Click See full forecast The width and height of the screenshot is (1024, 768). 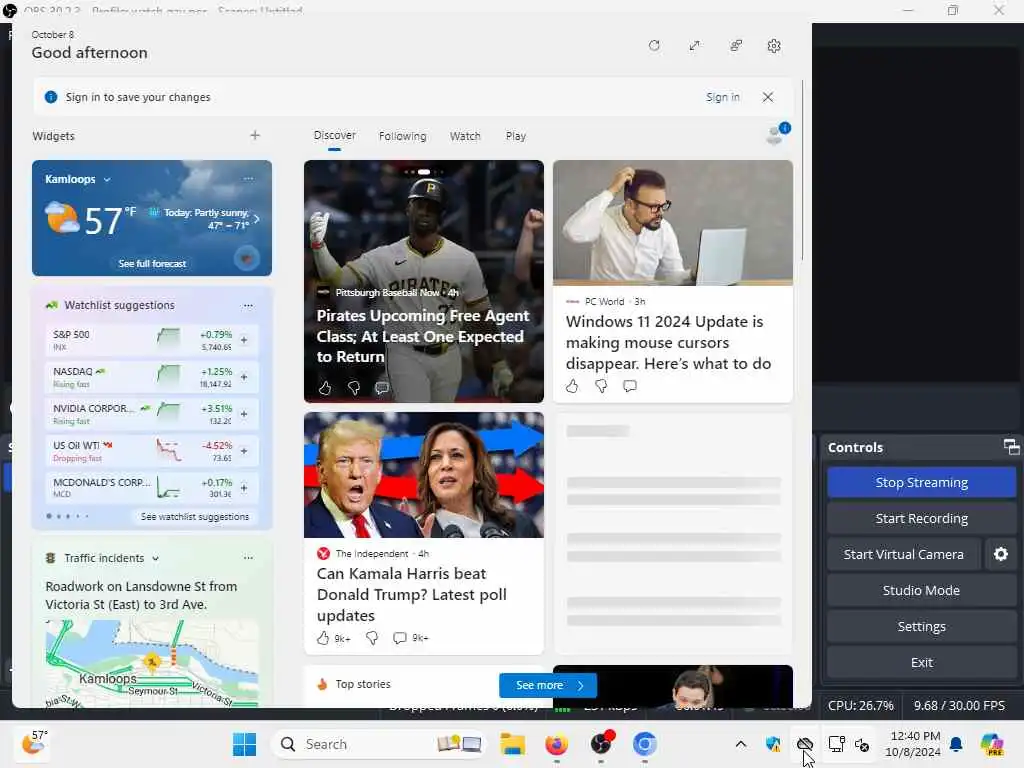tap(152, 264)
